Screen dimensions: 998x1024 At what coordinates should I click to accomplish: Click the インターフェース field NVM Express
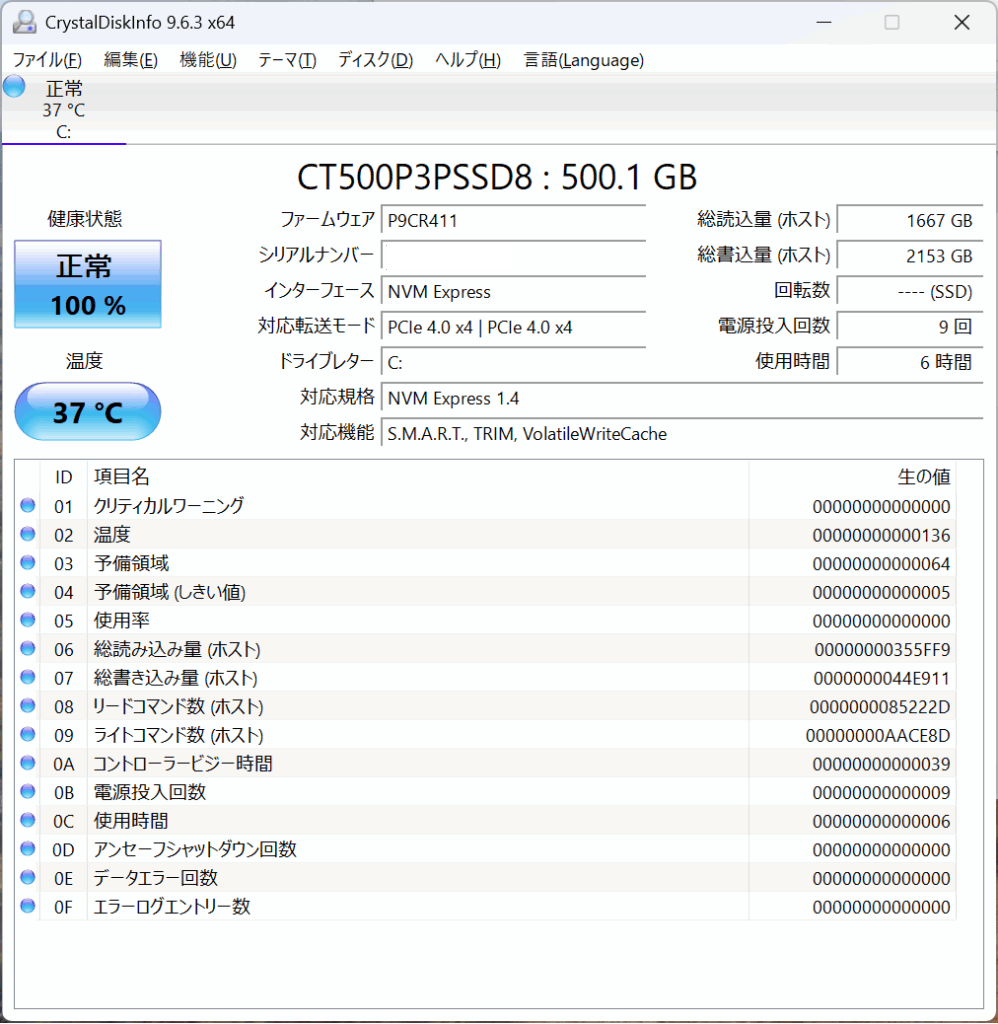(x=513, y=291)
